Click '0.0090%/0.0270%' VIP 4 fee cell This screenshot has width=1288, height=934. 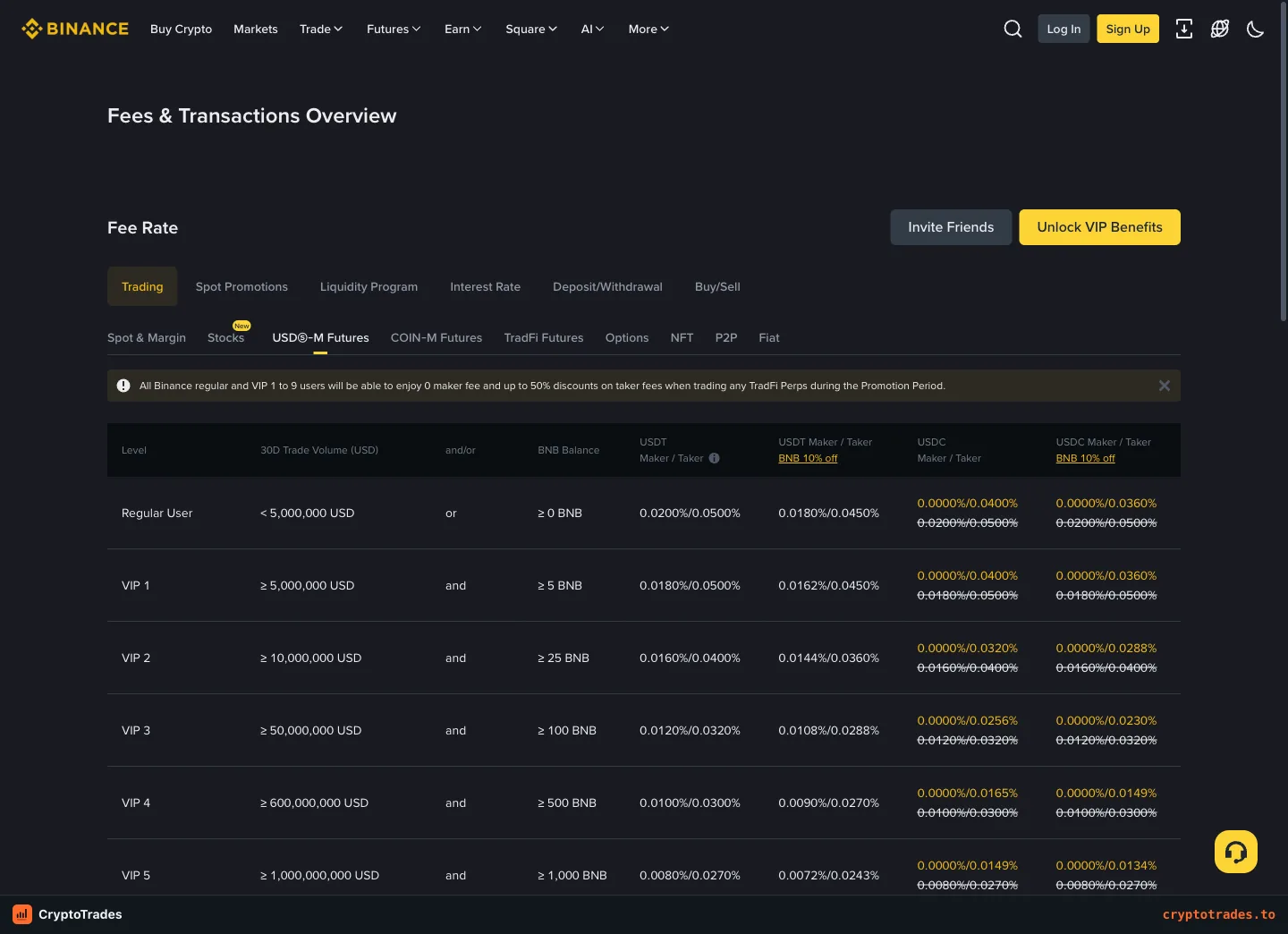(x=828, y=802)
